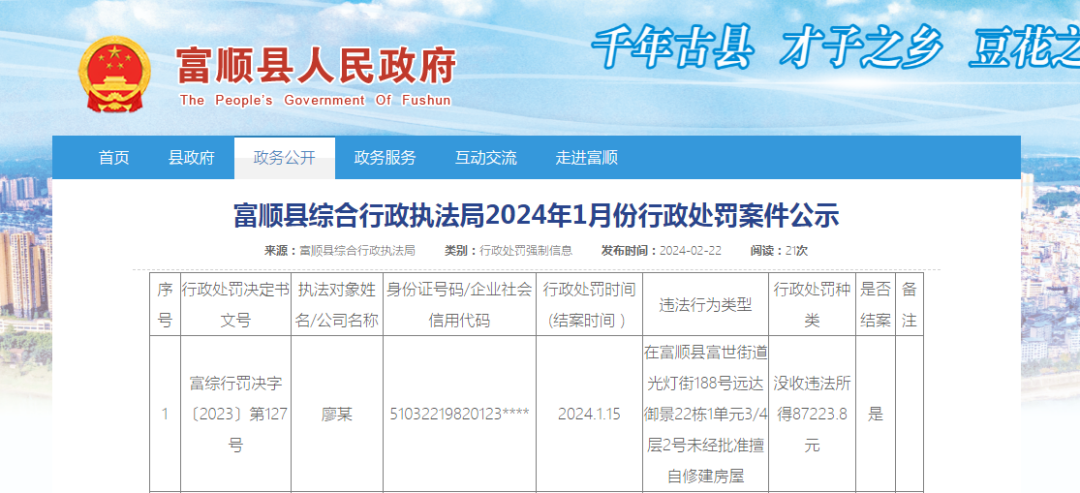The width and height of the screenshot is (1080, 493).
Task: Click the 是否结案 column header
Action: click(875, 305)
